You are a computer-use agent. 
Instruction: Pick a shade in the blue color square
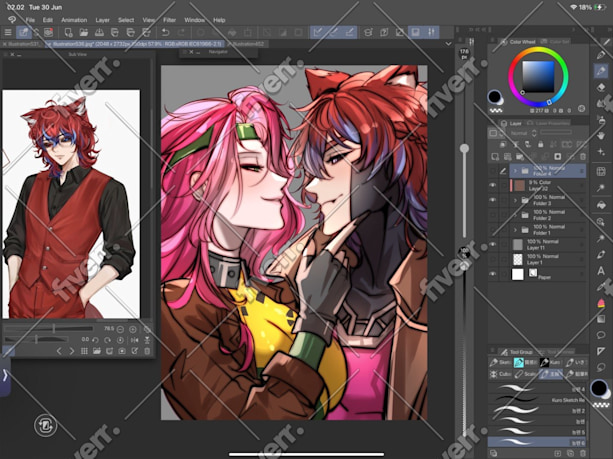point(538,77)
